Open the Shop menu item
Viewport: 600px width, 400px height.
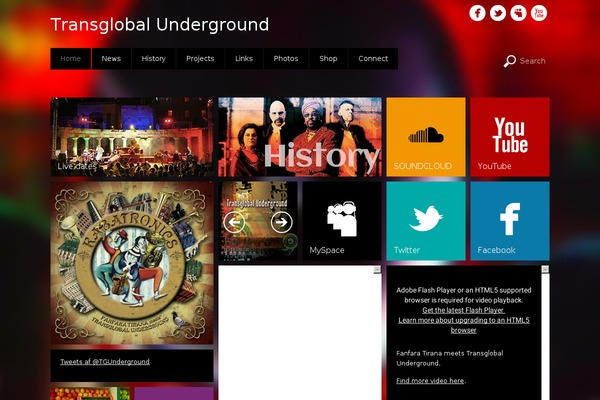pyautogui.click(x=328, y=59)
